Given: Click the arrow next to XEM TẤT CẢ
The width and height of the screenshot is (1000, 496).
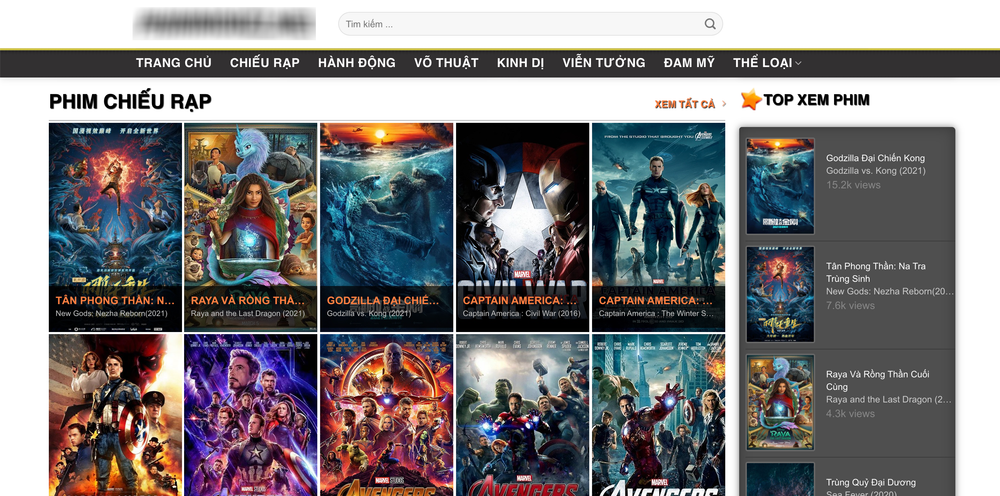Looking at the screenshot, I should [x=723, y=104].
